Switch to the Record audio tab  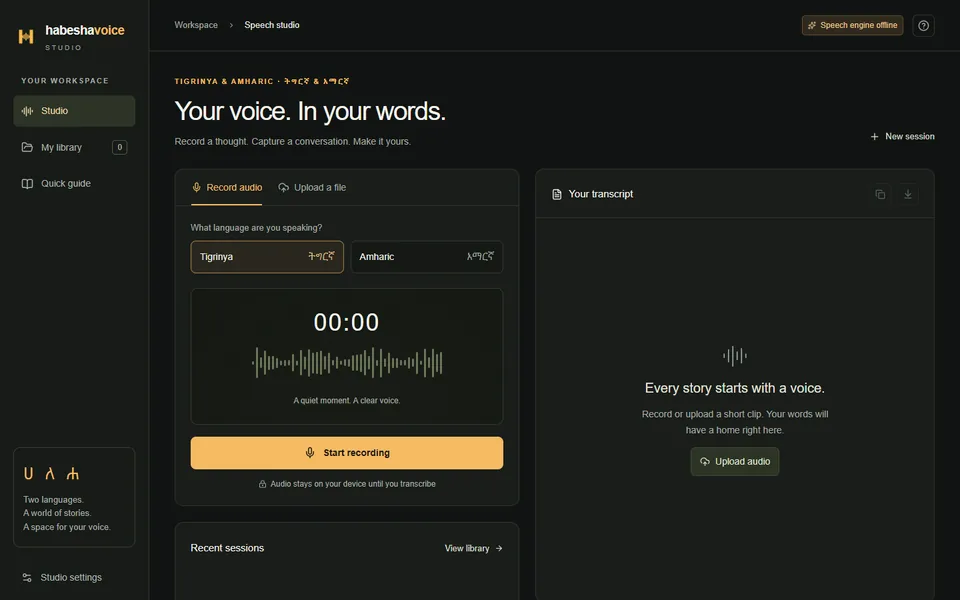pos(227,188)
